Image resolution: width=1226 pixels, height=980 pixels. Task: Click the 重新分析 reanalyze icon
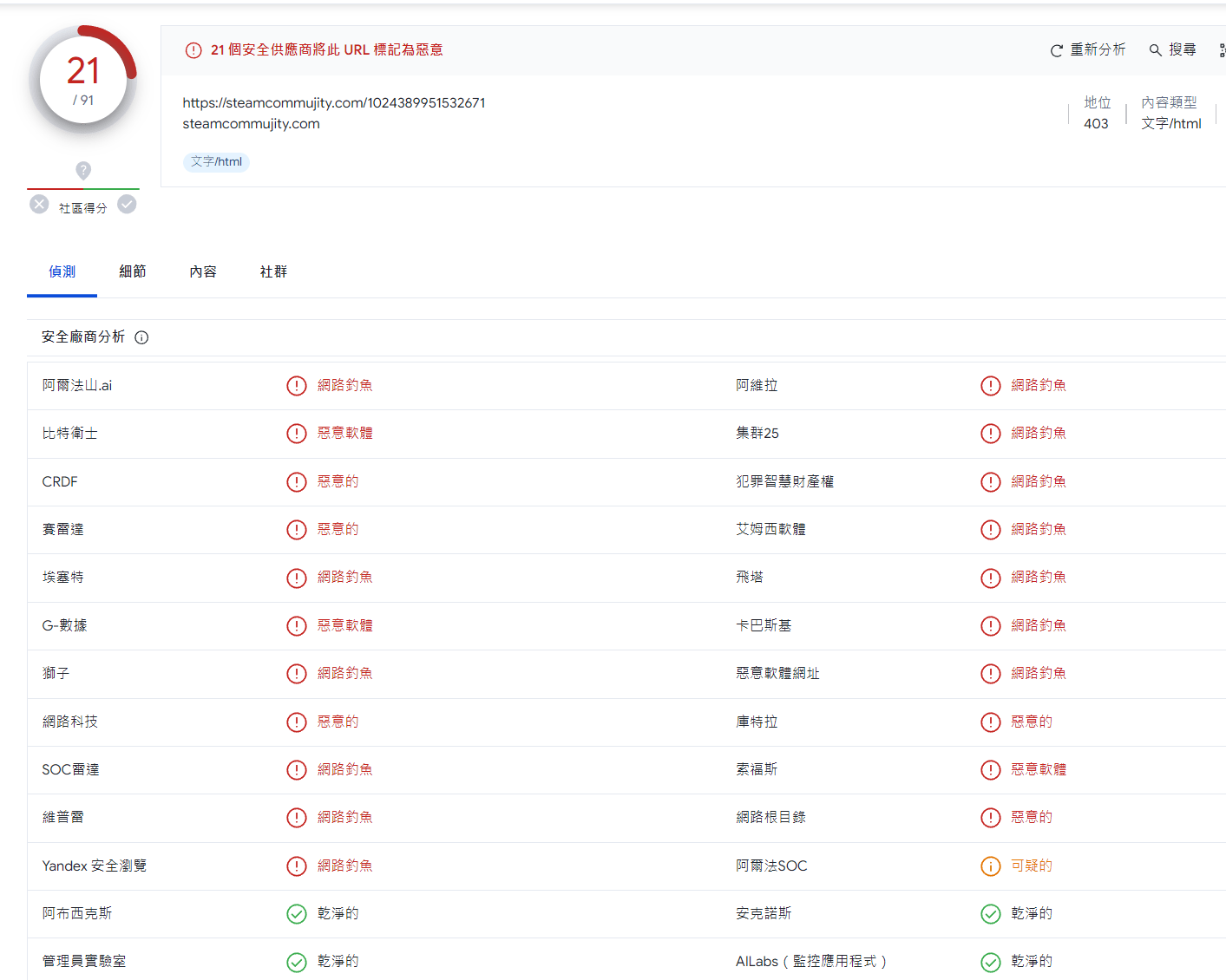pos(1056,50)
